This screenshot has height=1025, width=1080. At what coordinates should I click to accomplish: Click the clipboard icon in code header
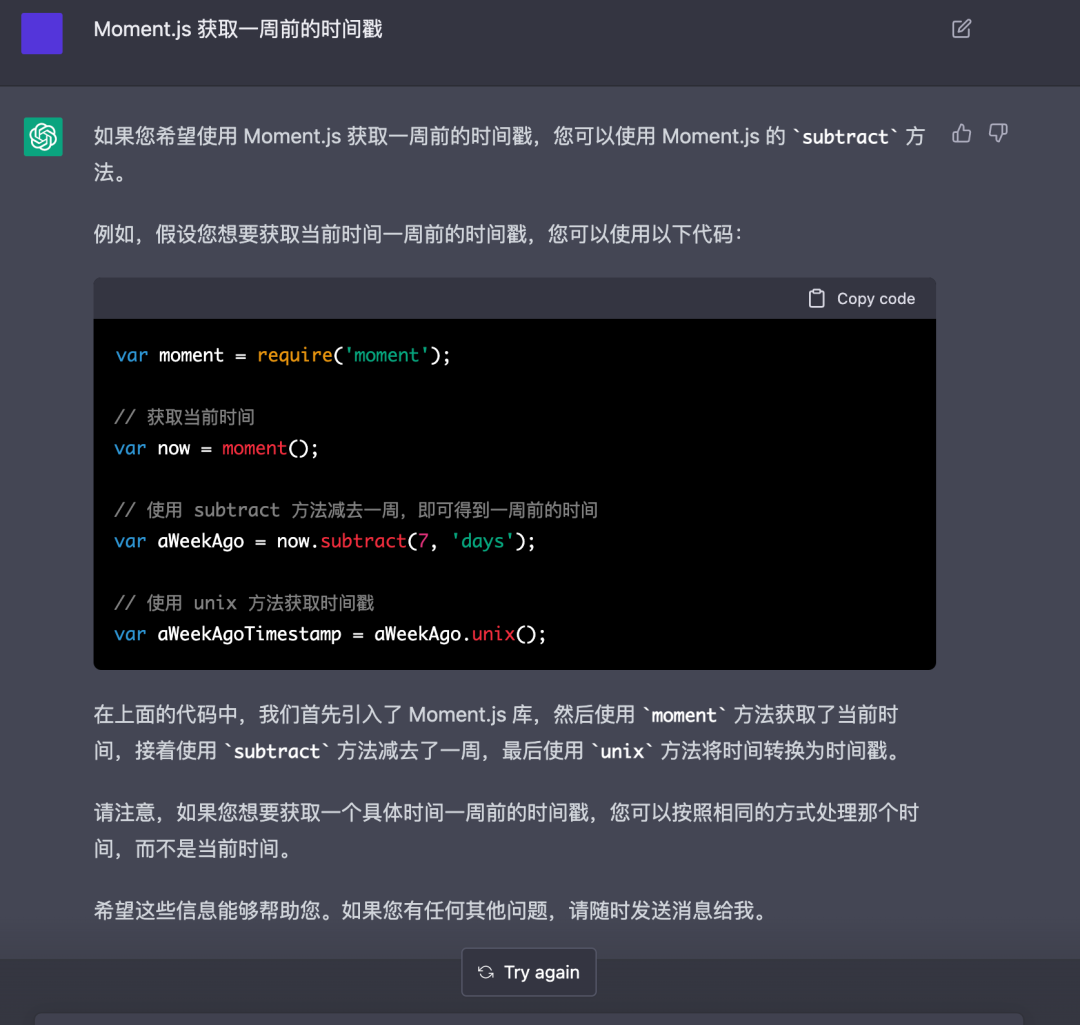816,298
